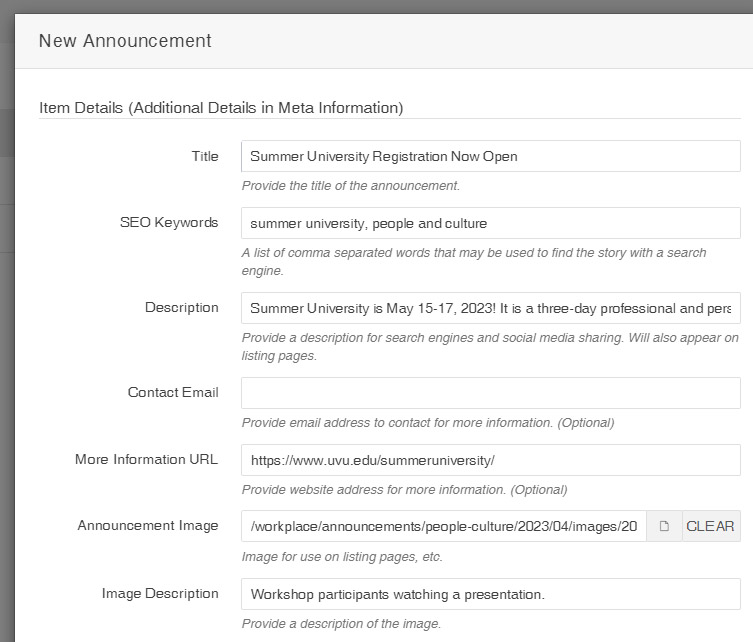Click hint 'Provide a description of the image.'
753x642 pixels.
pyautogui.click(x=341, y=624)
